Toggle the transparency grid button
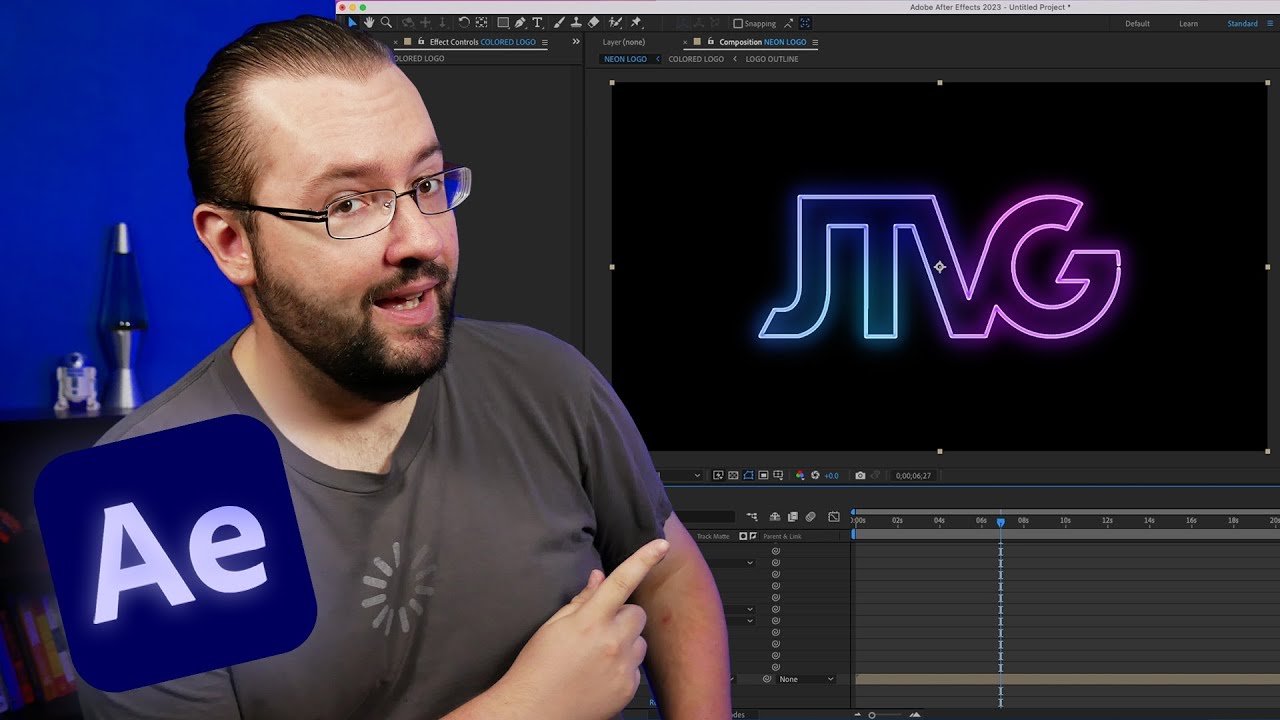The image size is (1280, 720). (x=733, y=475)
